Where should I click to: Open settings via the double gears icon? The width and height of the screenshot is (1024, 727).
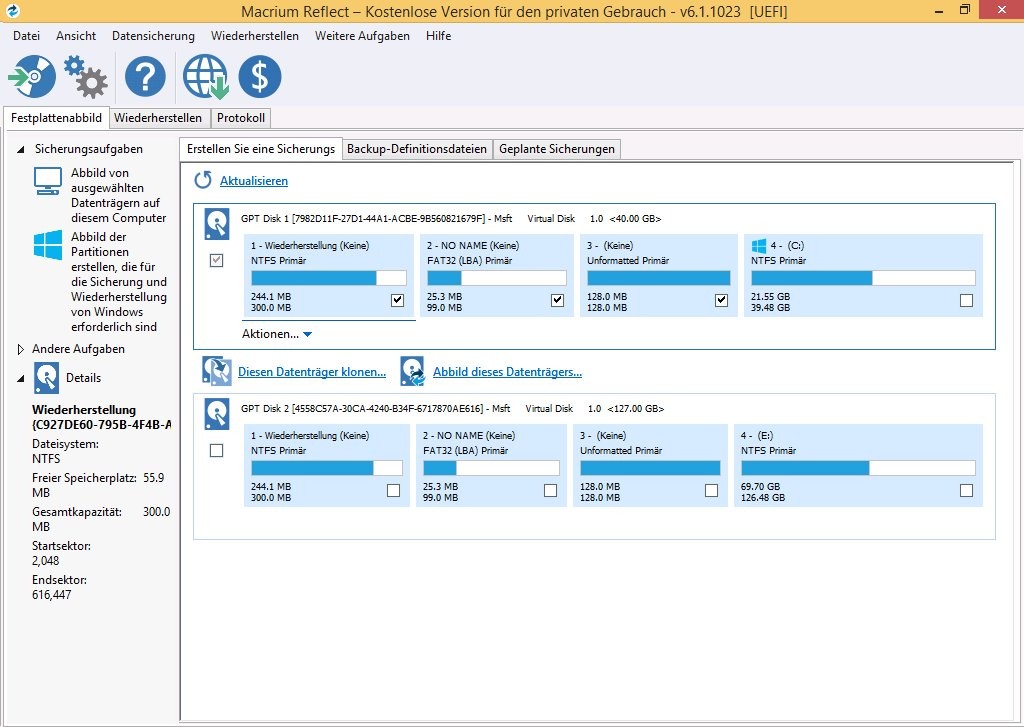(86, 76)
